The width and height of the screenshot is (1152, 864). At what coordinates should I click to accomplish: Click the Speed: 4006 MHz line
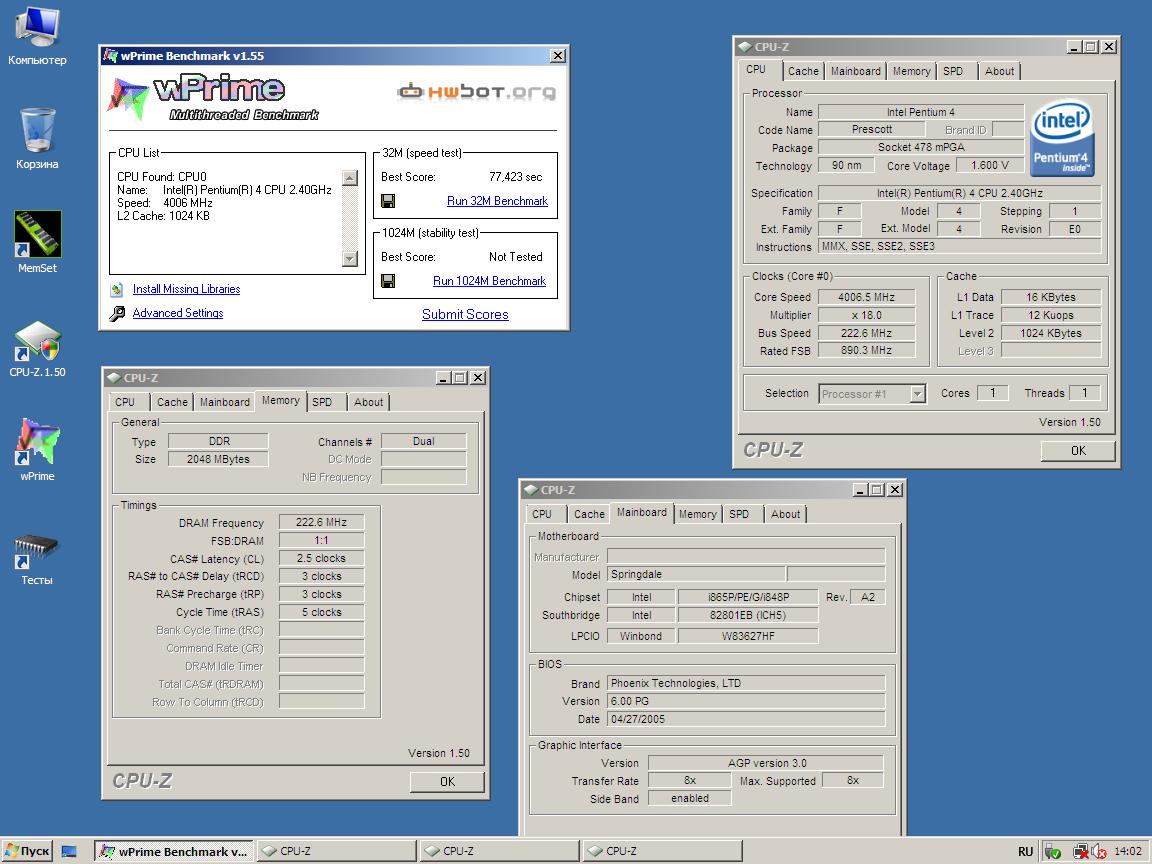pyautogui.click(x=165, y=203)
